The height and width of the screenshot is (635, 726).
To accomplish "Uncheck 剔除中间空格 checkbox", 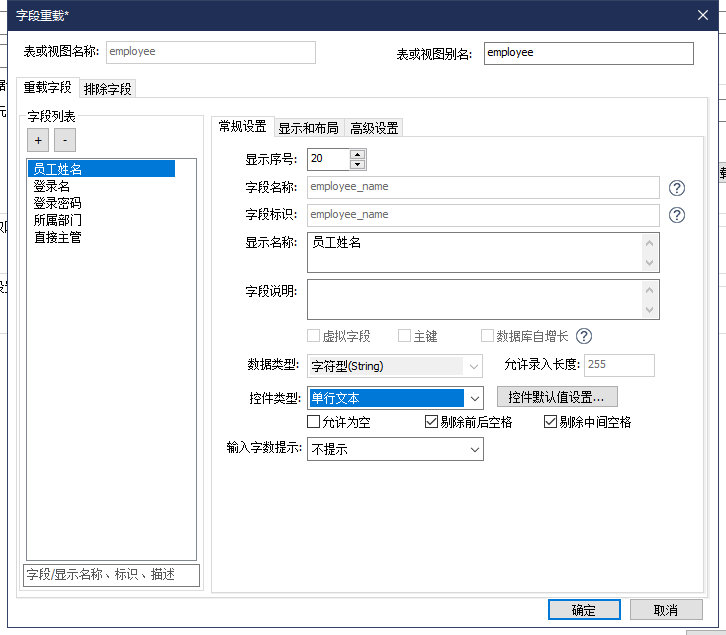I will 550,422.
